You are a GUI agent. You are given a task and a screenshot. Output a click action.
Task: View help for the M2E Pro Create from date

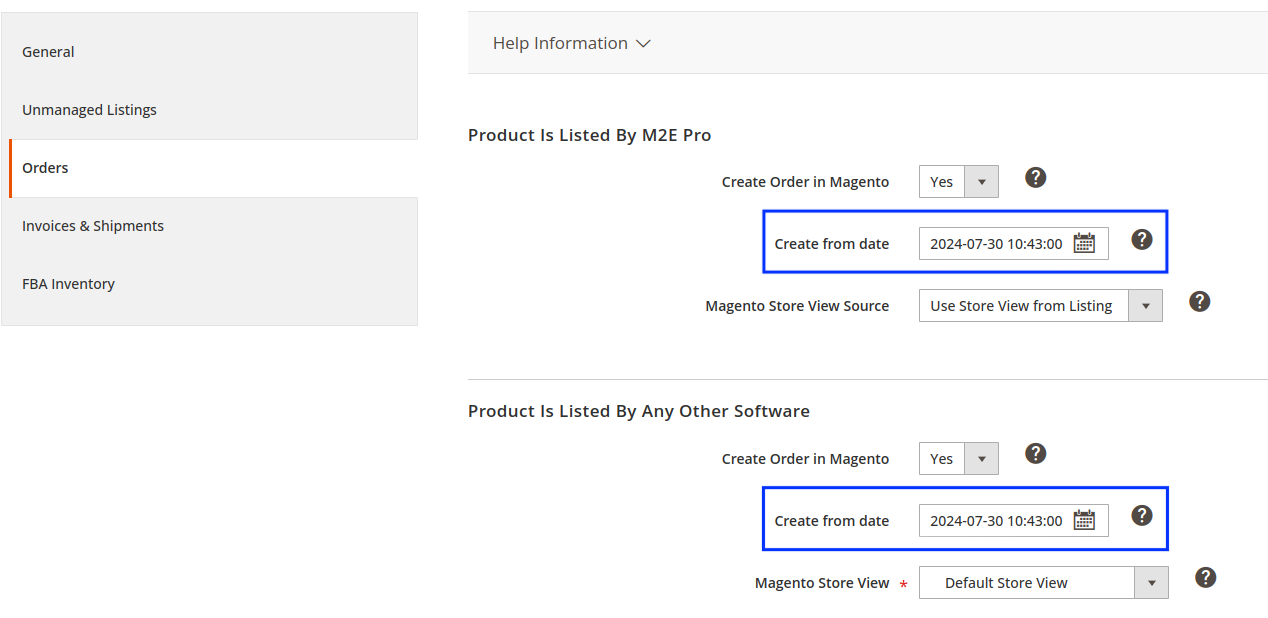tap(1142, 239)
